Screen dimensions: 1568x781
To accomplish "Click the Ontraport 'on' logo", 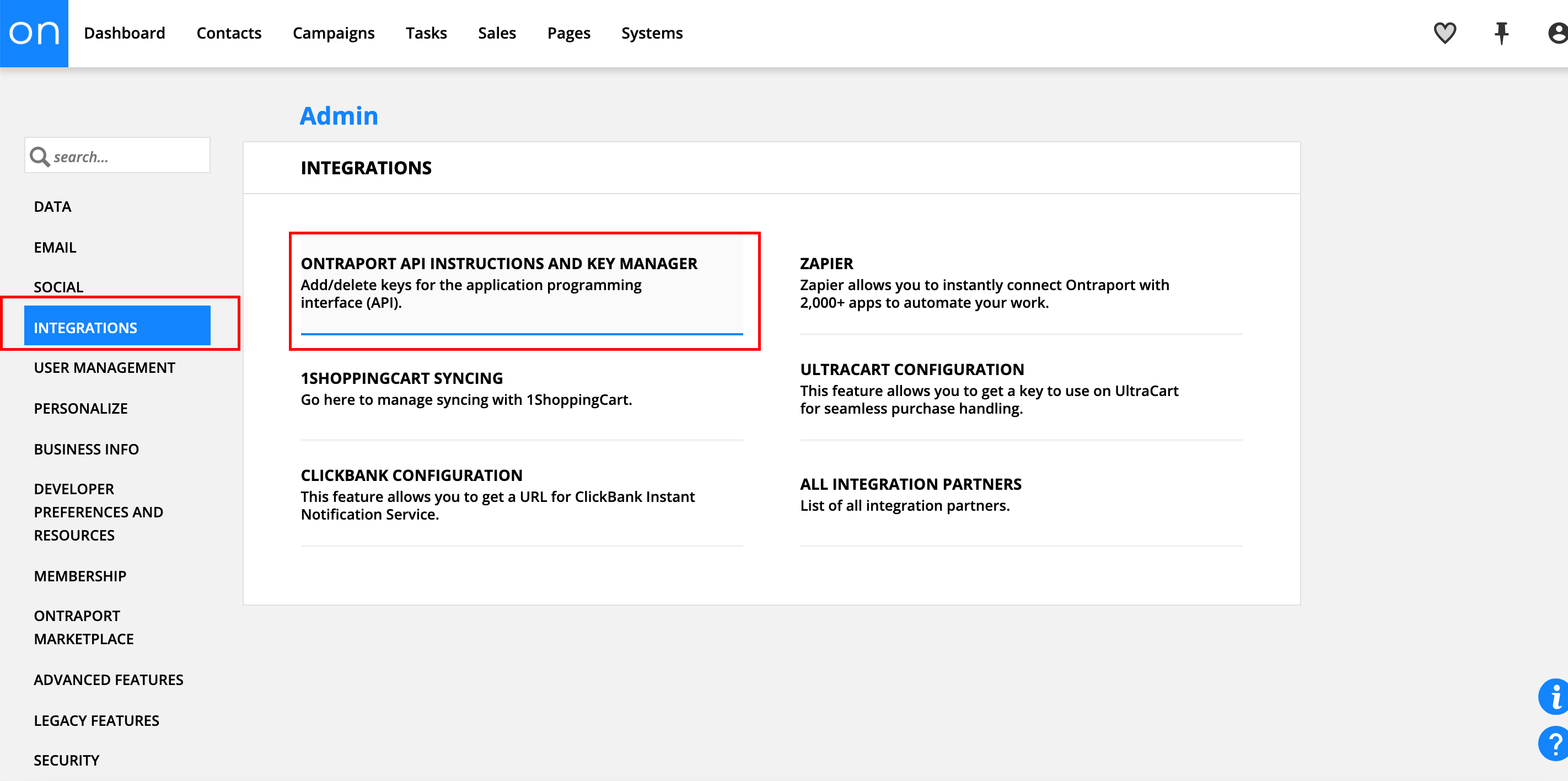I will (34, 34).
